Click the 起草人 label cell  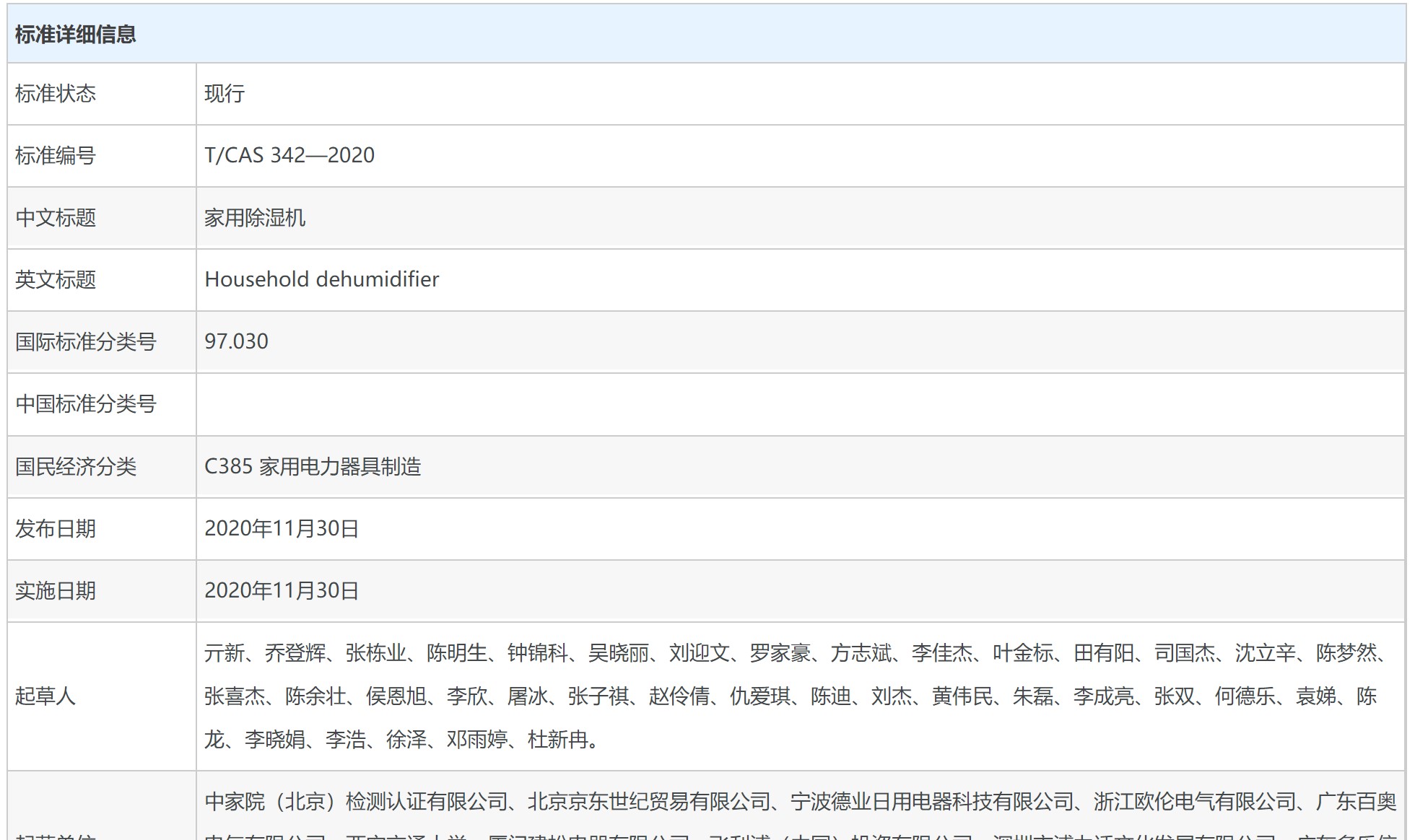(x=45, y=696)
